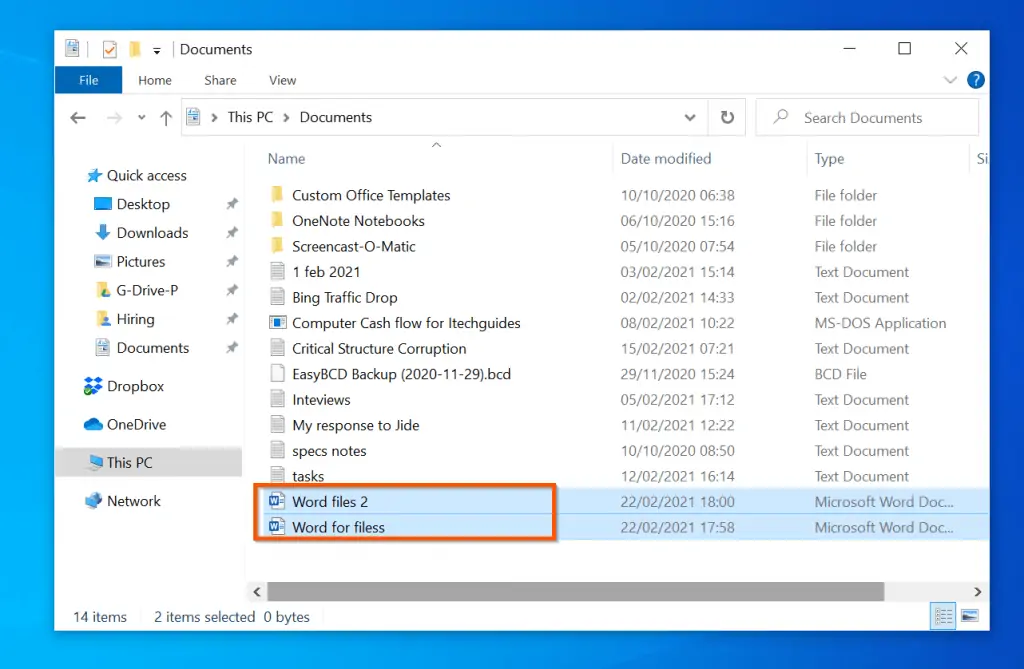
Task: Select the 'My response to Jide' file
Action: point(355,425)
